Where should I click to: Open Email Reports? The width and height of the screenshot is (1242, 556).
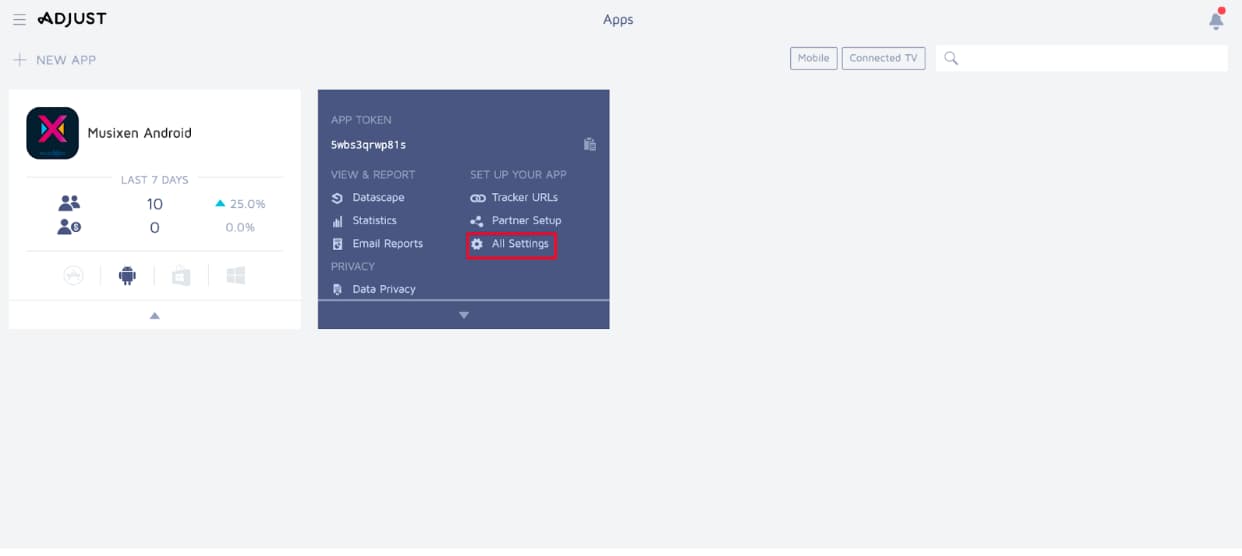(x=387, y=244)
